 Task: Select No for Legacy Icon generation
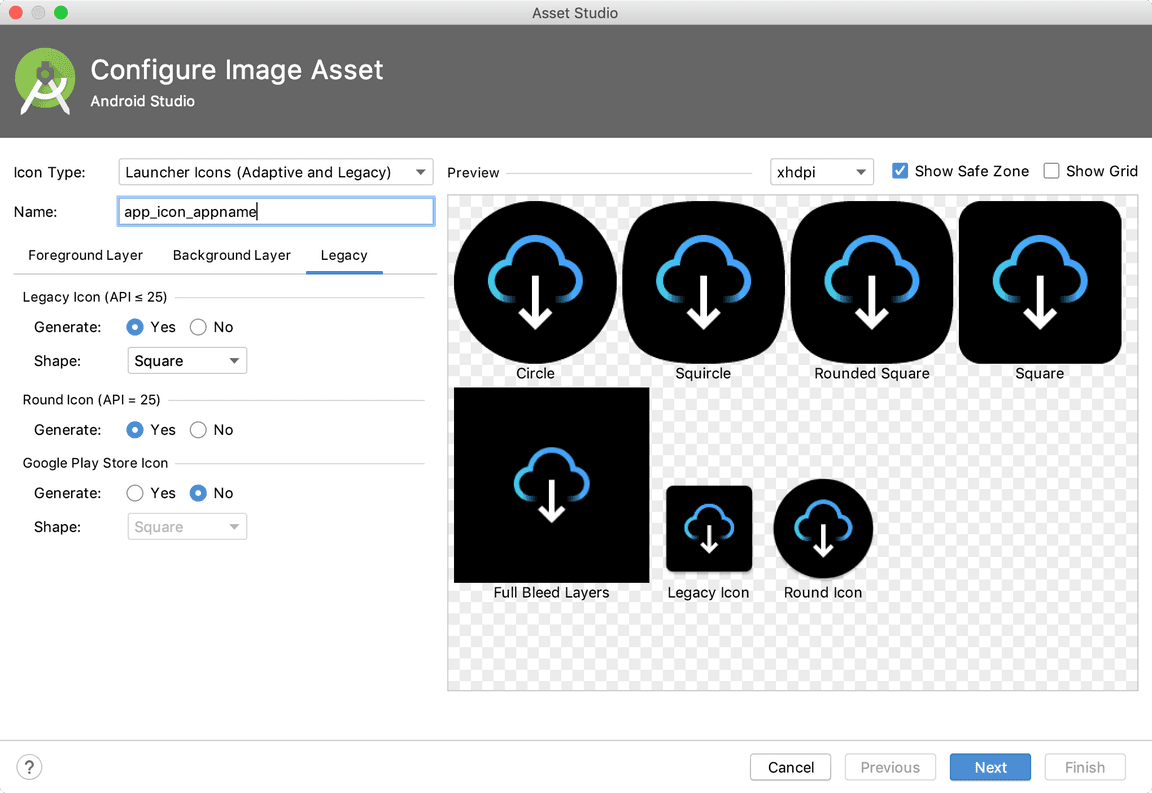coord(197,327)
